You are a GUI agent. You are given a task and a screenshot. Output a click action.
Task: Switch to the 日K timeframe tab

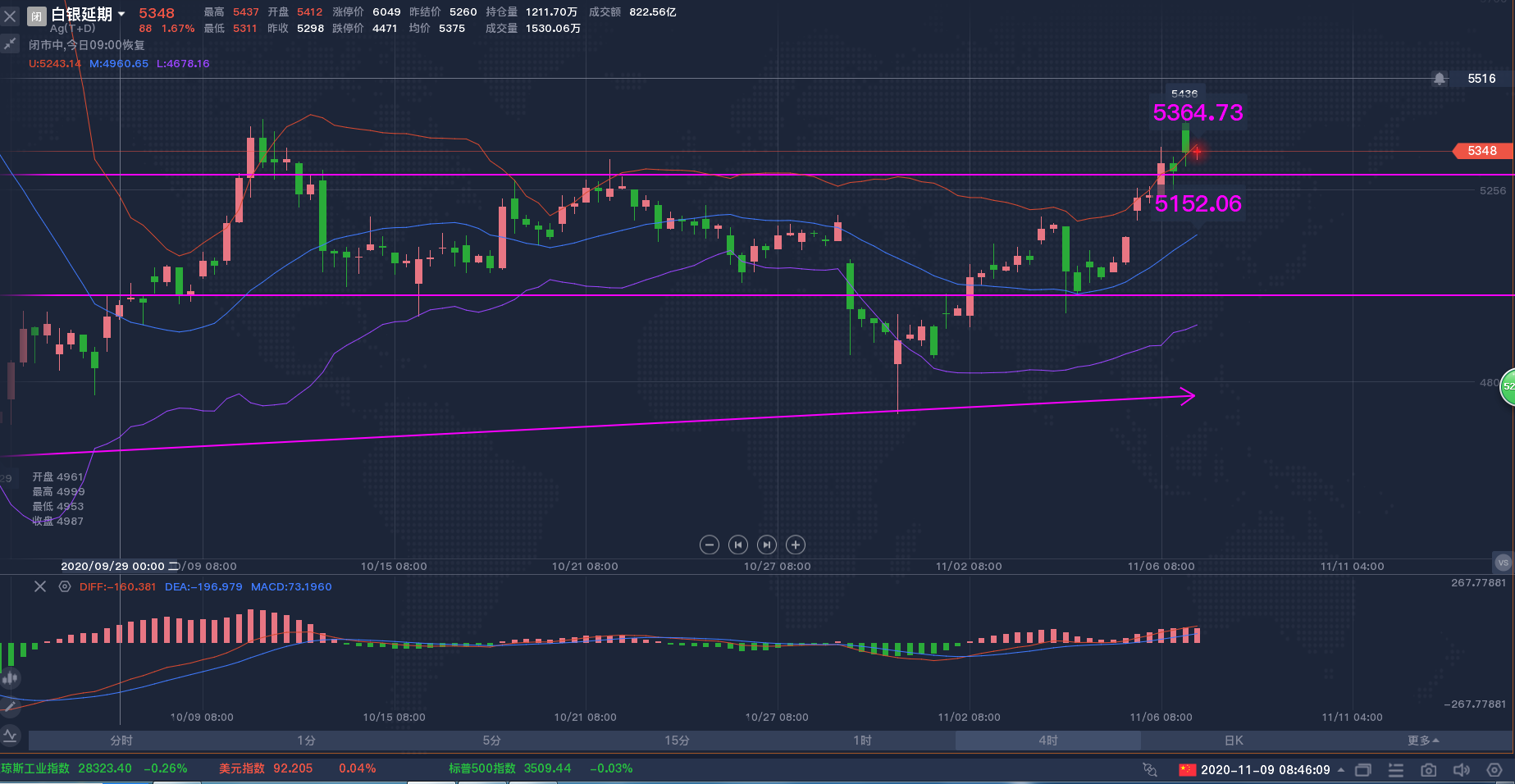[1234, 741]
